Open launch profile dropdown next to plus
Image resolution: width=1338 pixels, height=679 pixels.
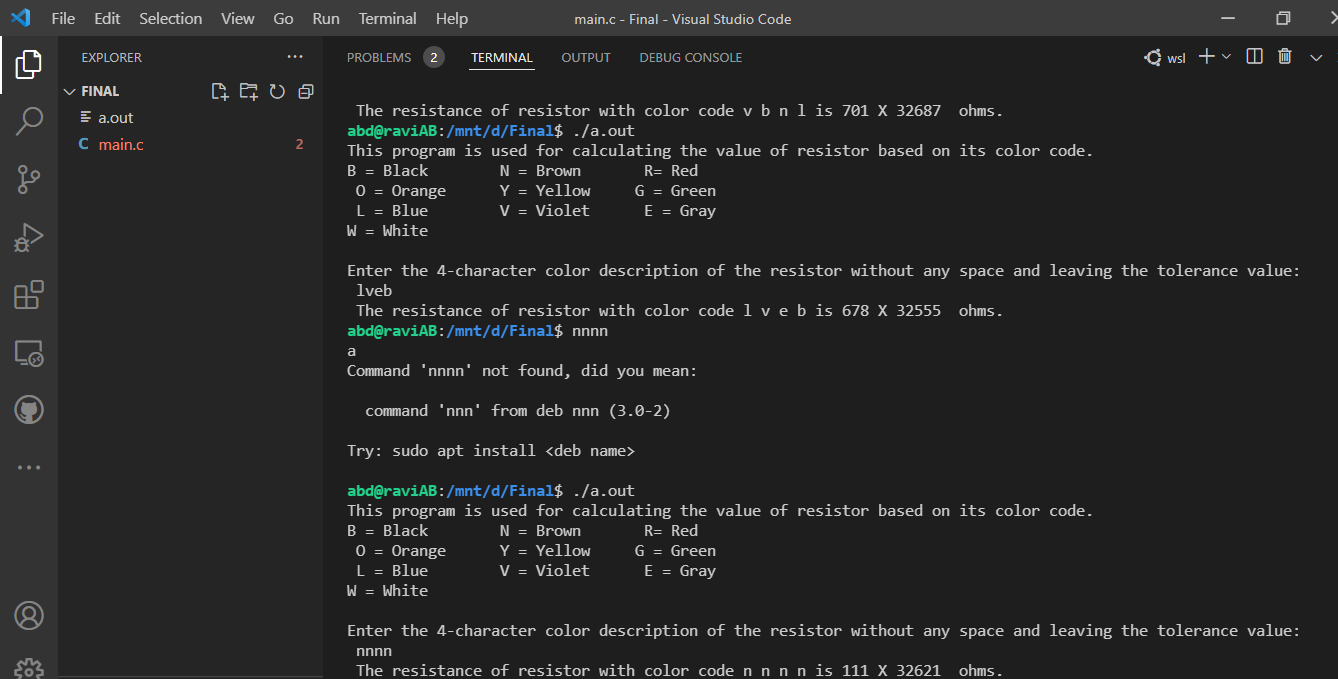coord(1227,57)
